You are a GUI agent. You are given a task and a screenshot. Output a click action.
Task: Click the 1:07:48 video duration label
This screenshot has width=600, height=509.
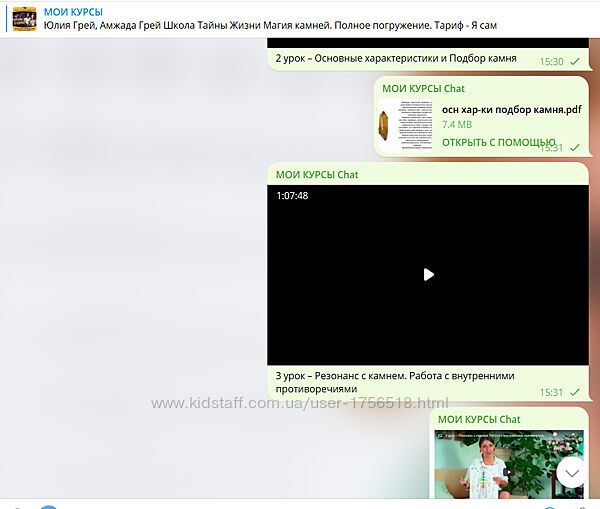(x=292, y=196)
